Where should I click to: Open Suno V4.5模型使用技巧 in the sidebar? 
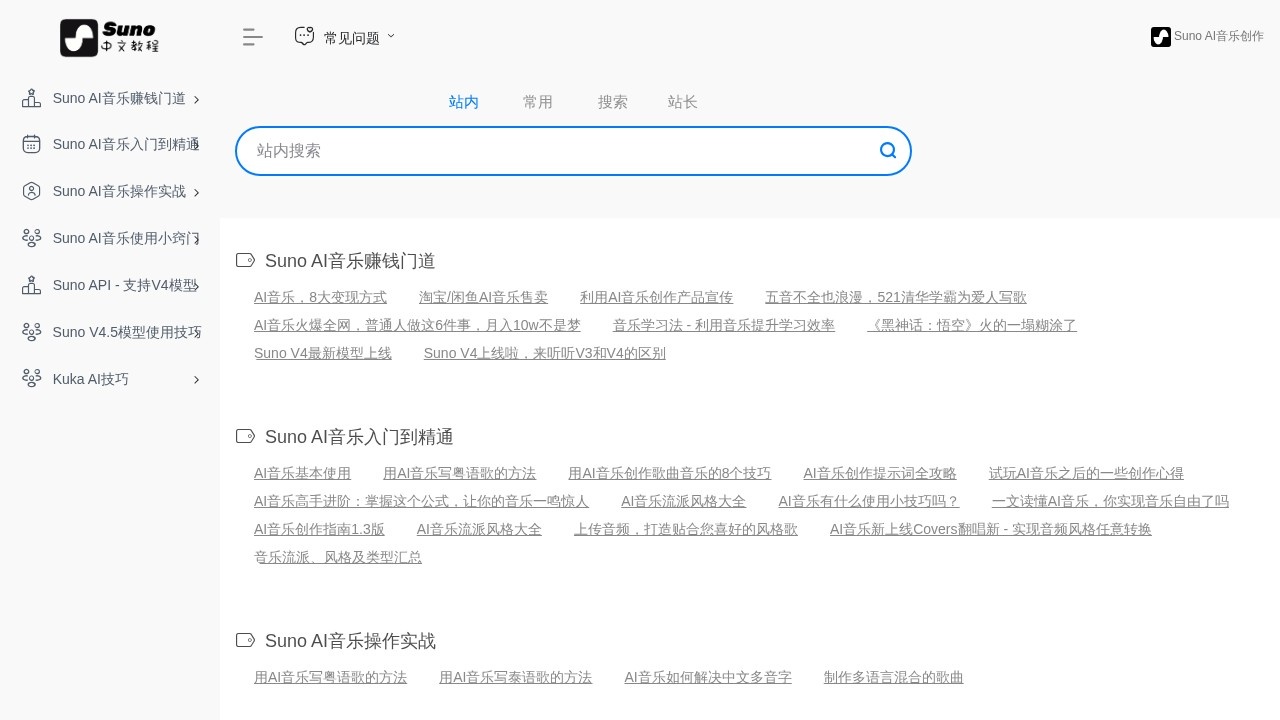pos(127,332)
